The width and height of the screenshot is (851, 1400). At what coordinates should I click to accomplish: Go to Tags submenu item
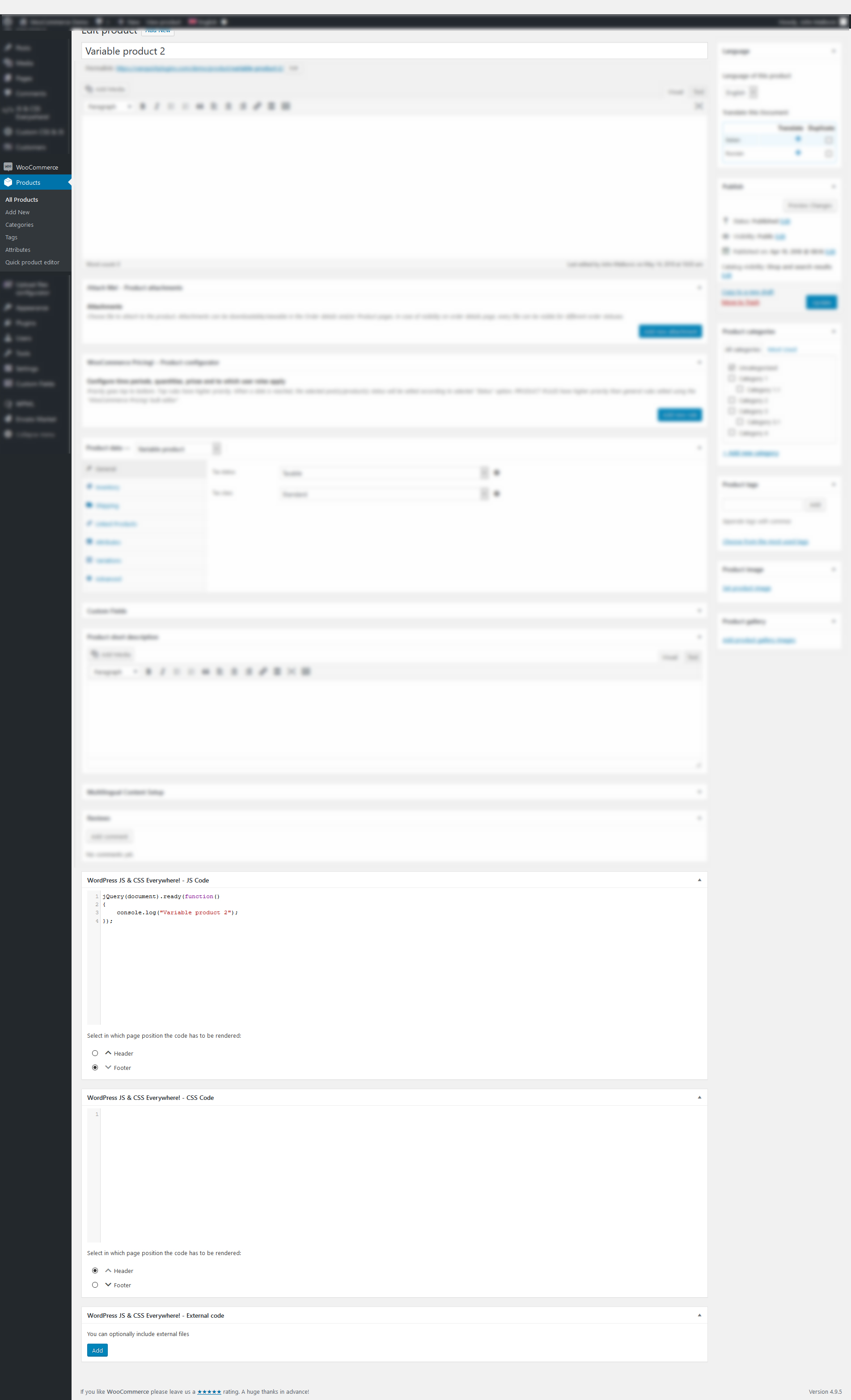[11, 237]
